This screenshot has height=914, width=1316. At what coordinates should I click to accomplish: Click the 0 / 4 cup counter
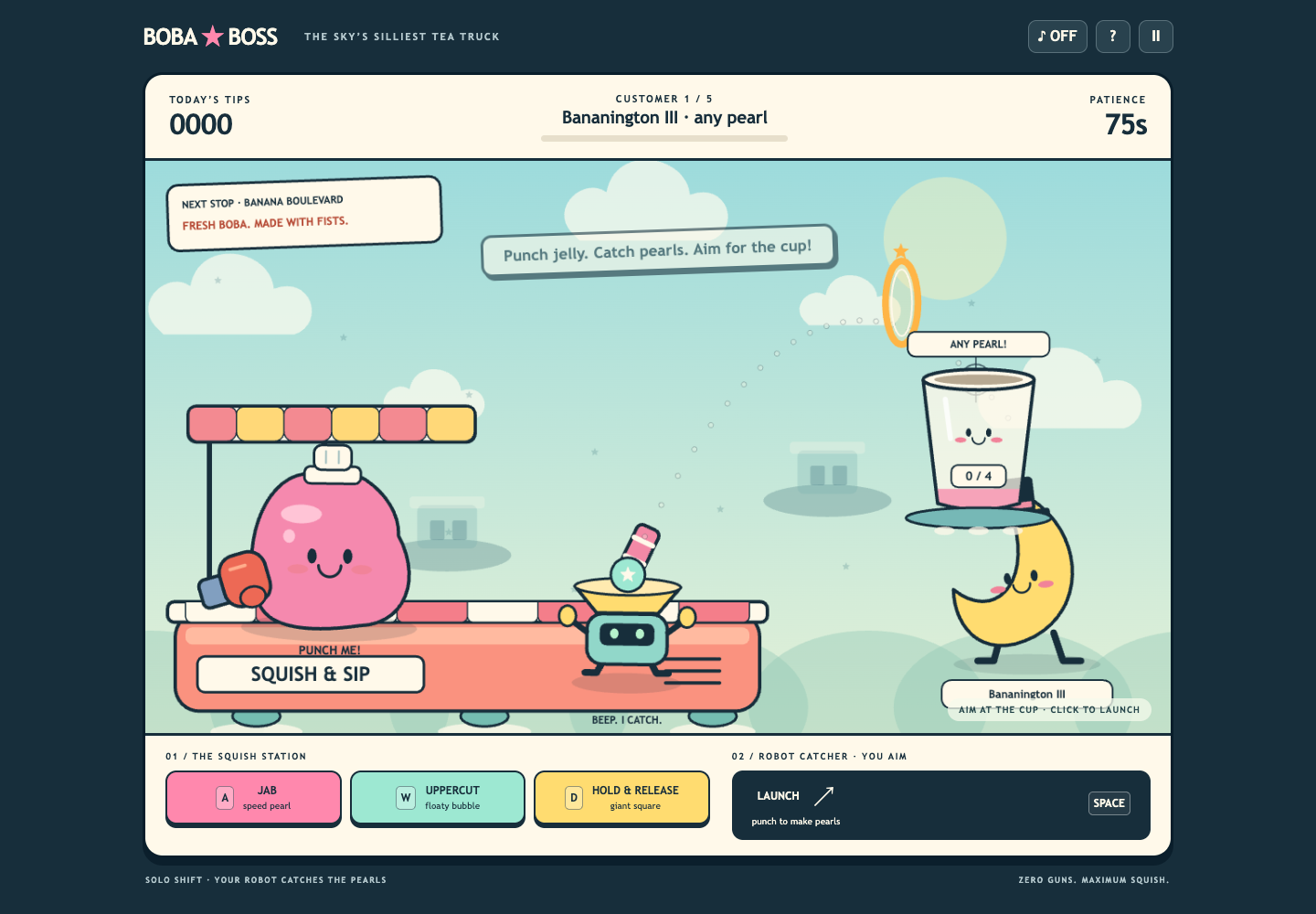pyautogui.click(x=978, y=476)
